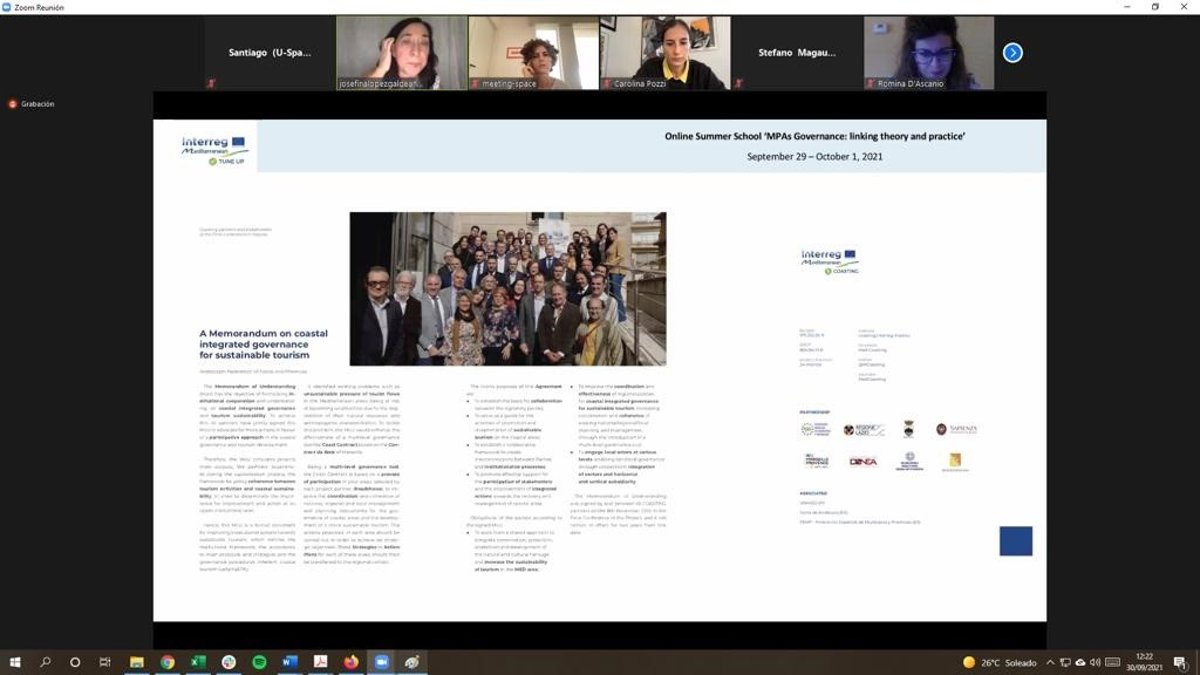The width and height of the screenshot is (1200, 675).
Task: Click the Santiago (U-Spa...) participant tile
Action: coord(269,53)
